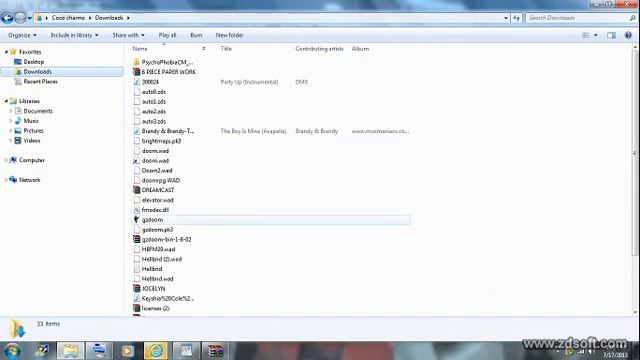Open address bar history dropdown arrow
Image resolution: width=640 pixels, height=360 pixels.
506,18
